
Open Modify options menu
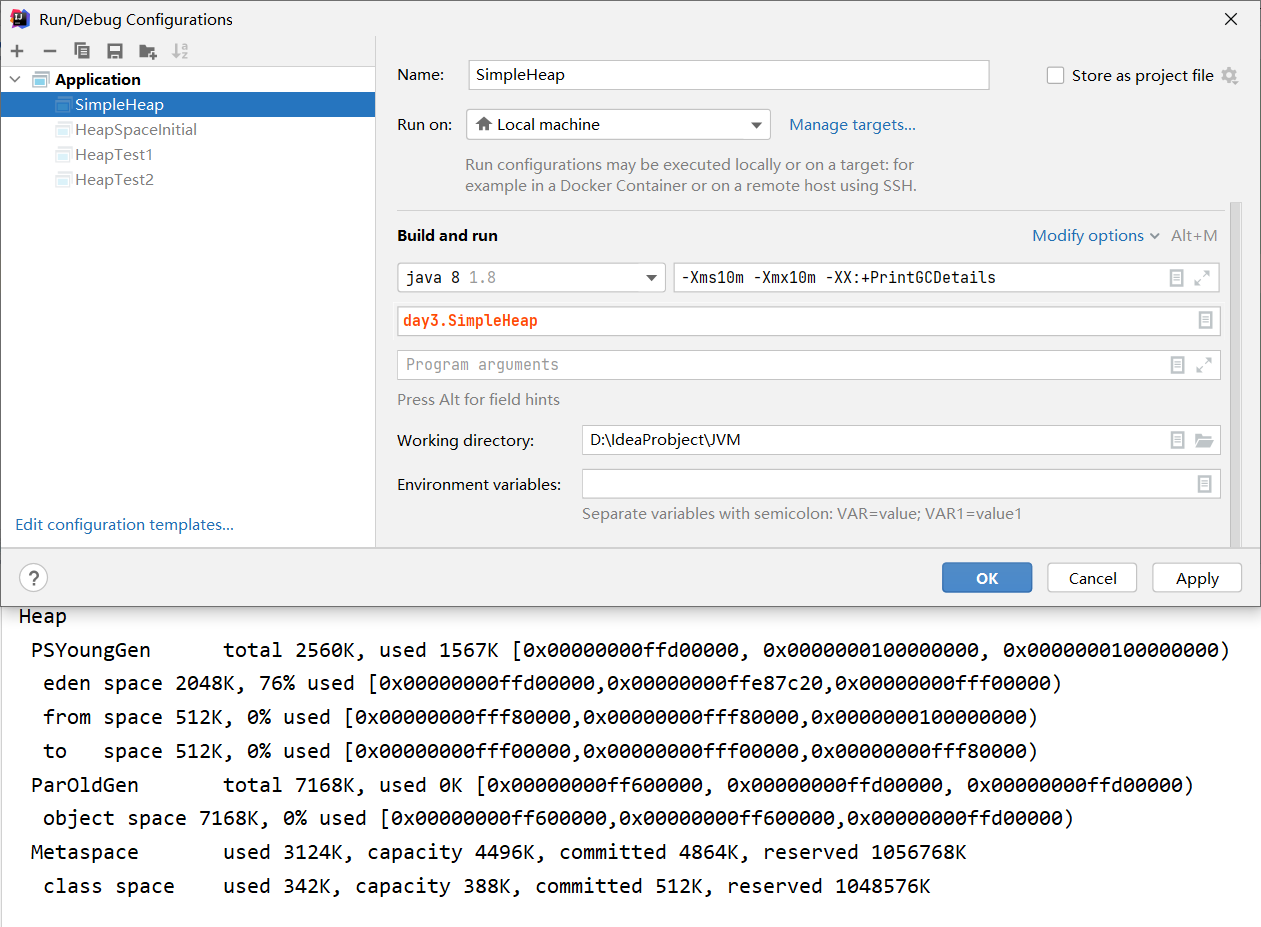[1096, 236]
